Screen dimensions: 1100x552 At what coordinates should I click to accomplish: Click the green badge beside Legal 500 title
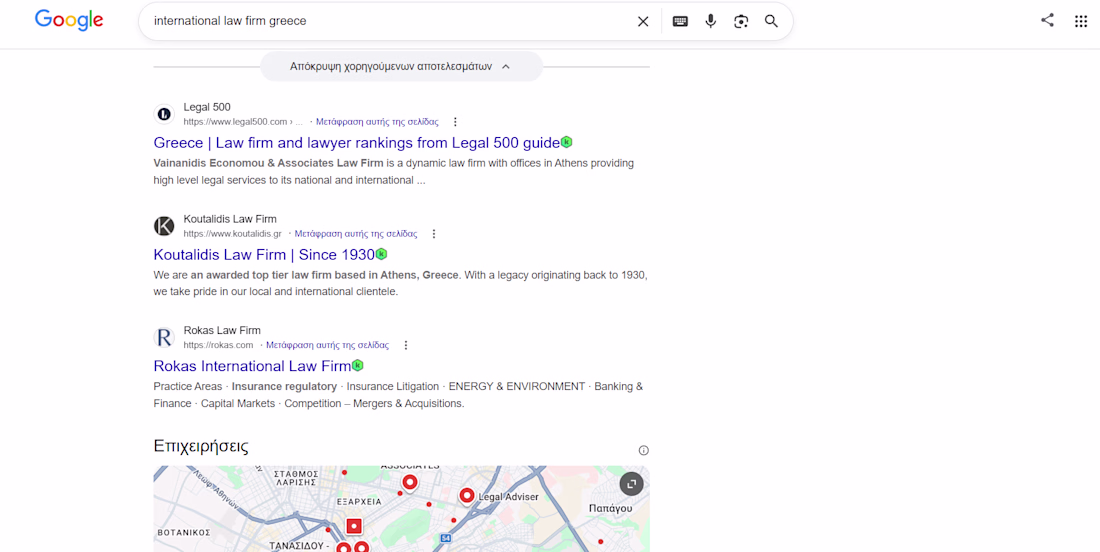pyautogui.click(x=566, y=142)
